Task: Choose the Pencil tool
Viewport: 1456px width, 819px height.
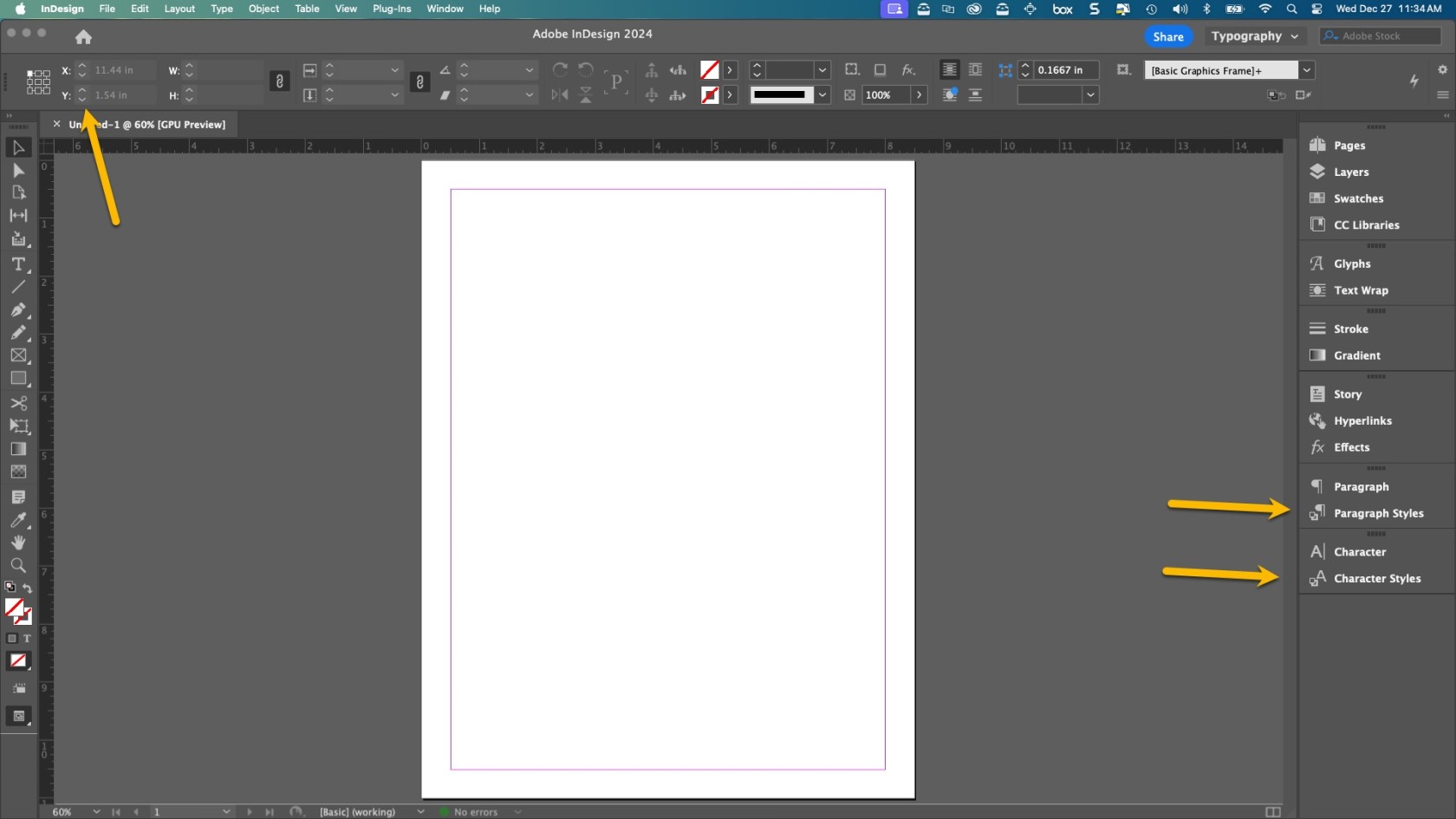Action: (18, 332)
